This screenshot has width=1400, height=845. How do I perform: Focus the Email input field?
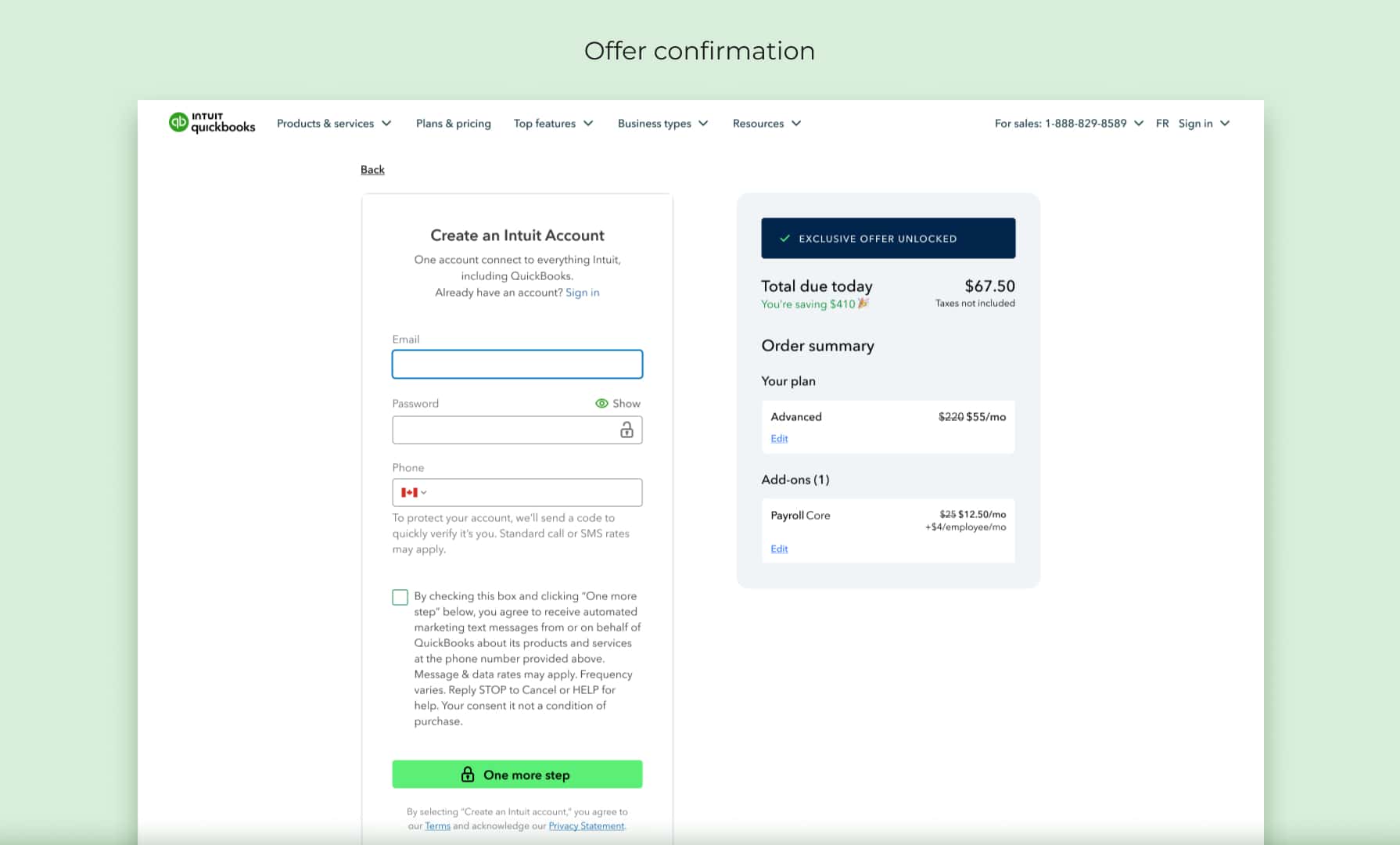click(517, 365)
